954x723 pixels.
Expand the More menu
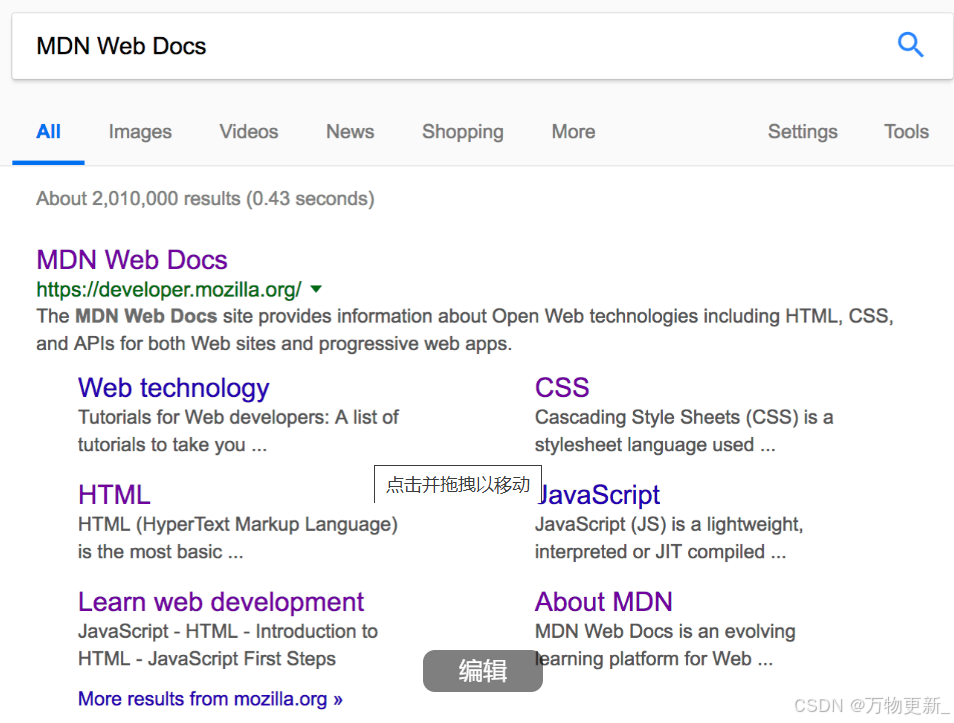573,131
